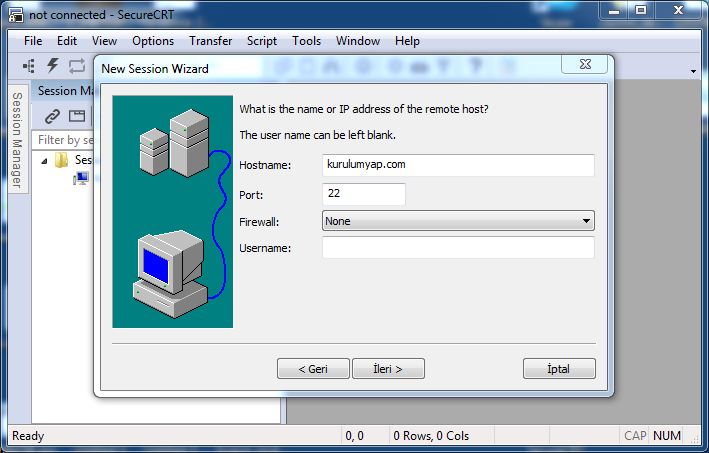Click the '< Geri' back button
Screen dimensions: 709x453
point(313,369)
